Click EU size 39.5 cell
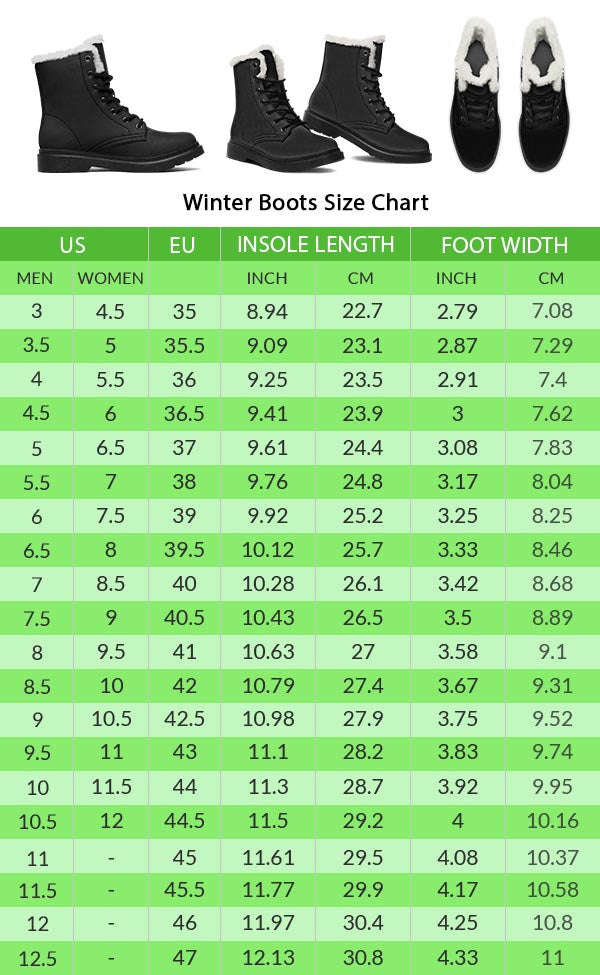The image size is (600, 975). pos(184,550)
